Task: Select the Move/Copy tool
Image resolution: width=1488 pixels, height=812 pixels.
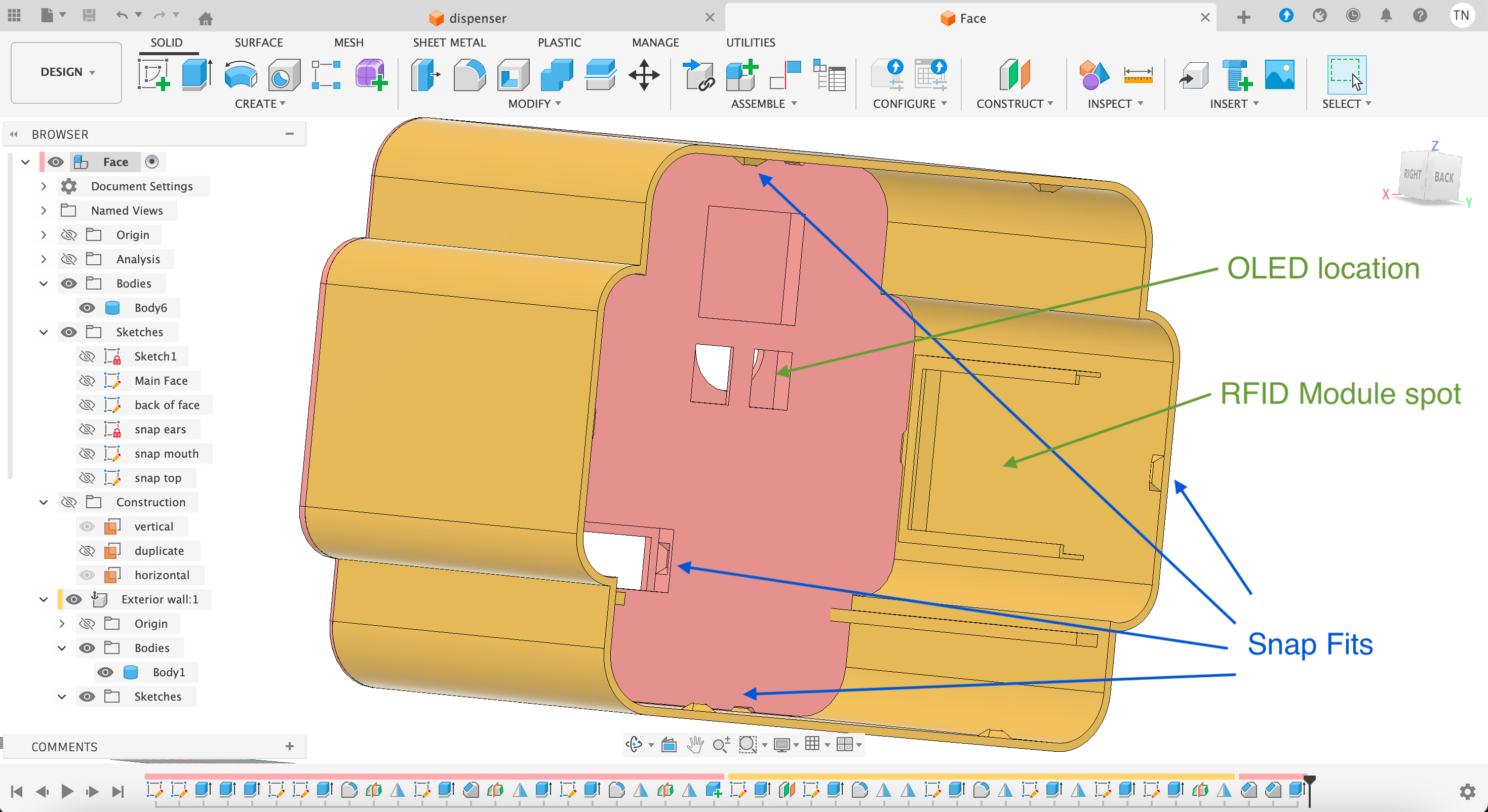Action: click(x=644, y=75)
